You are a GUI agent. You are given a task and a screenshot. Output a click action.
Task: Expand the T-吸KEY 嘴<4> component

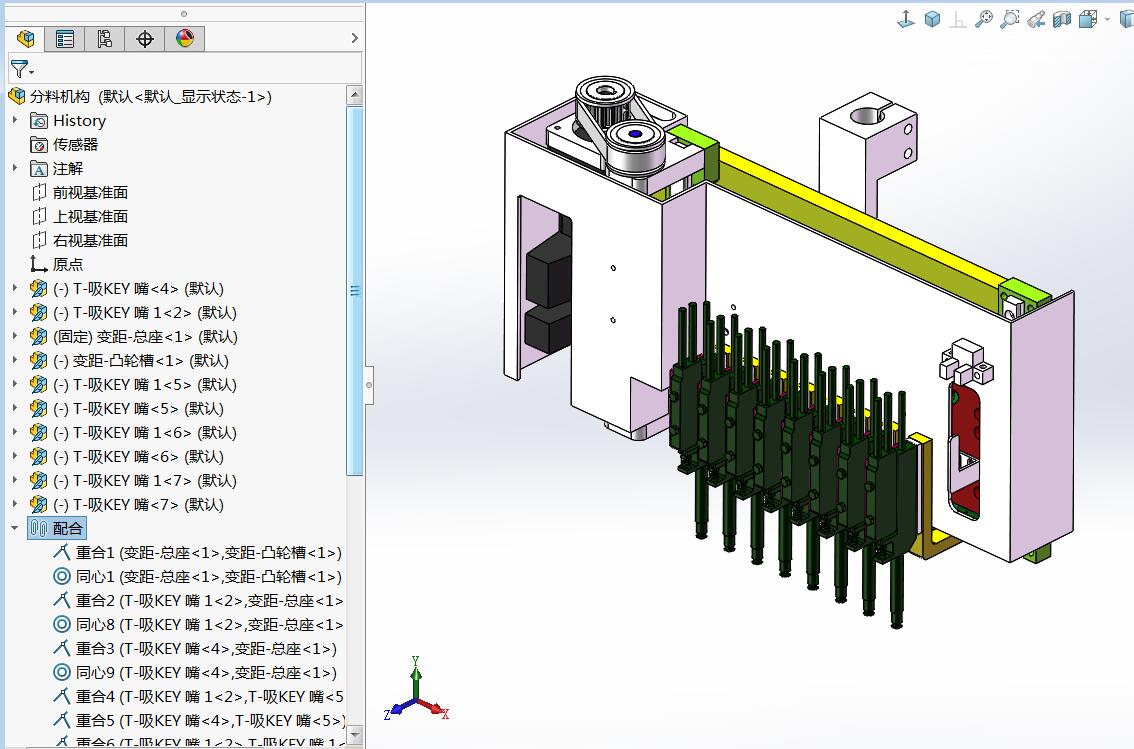(15, 288)
